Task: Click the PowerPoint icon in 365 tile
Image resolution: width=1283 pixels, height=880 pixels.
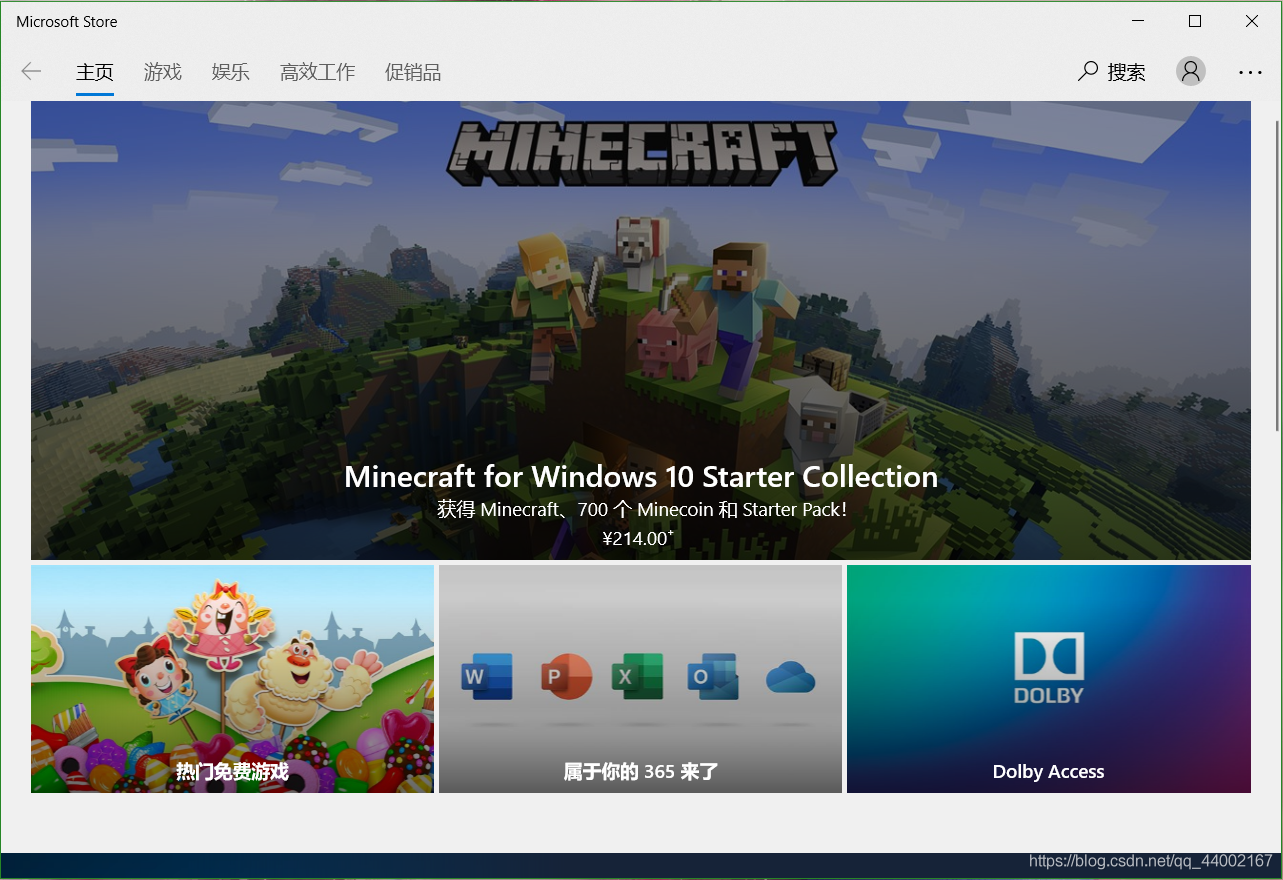Action: point(565,677)
